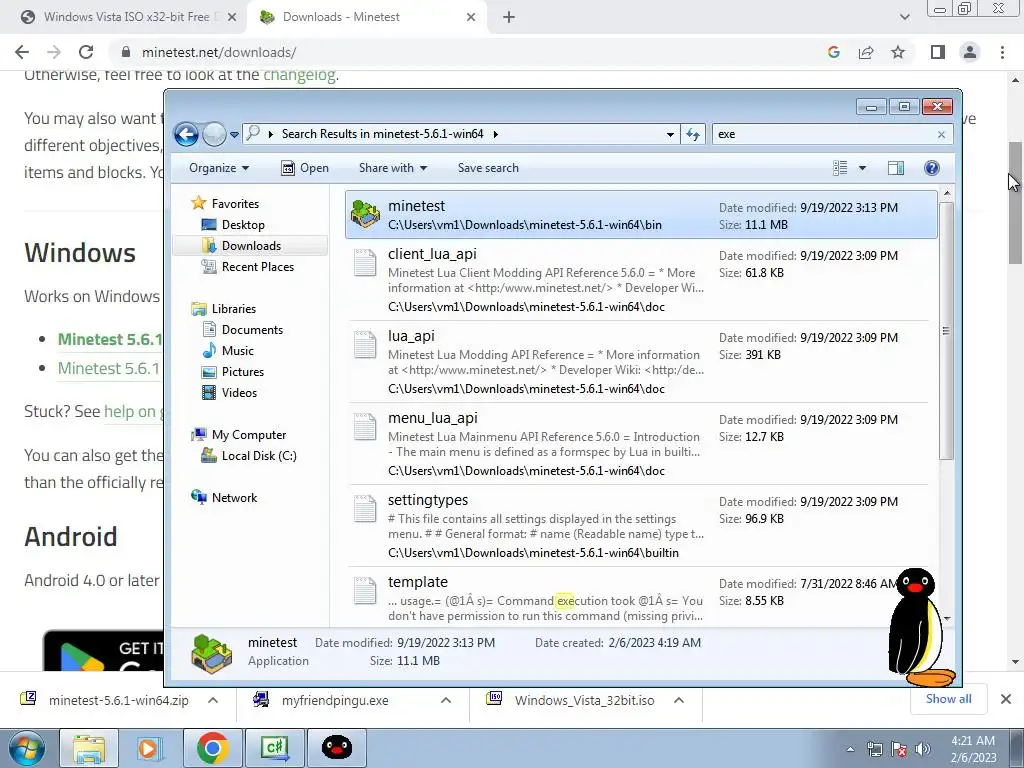Open Pictures library in navigation pane
This screenshot has height=768, width=1024.
point(233,372)
